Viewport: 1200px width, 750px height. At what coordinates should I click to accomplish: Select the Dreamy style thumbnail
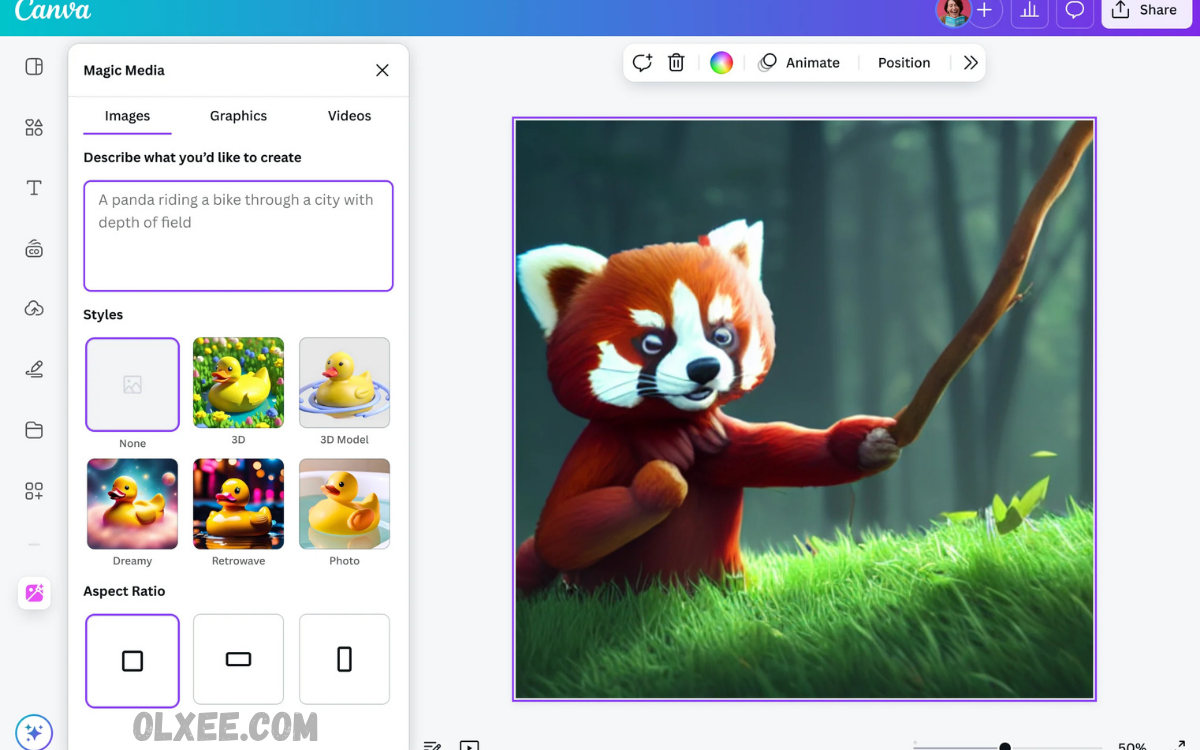[x=132, y=504]
